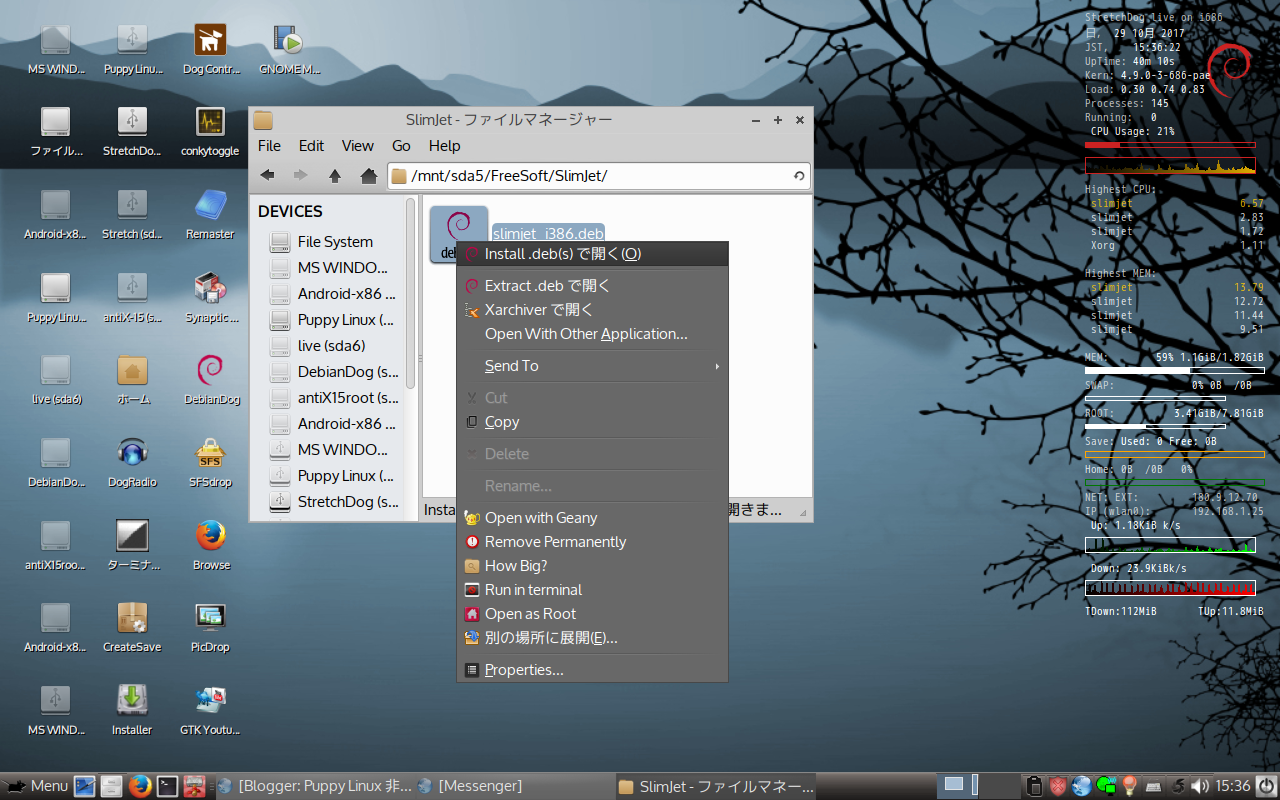This screenshot has width=1280, height=800.
Task: Click the Home button in the toolbar
Action: coord(368,175)
